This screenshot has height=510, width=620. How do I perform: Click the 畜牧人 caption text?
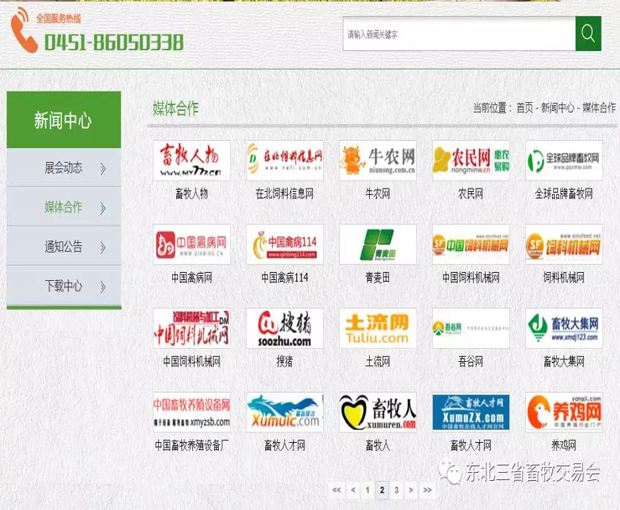[x=378, y=446]
